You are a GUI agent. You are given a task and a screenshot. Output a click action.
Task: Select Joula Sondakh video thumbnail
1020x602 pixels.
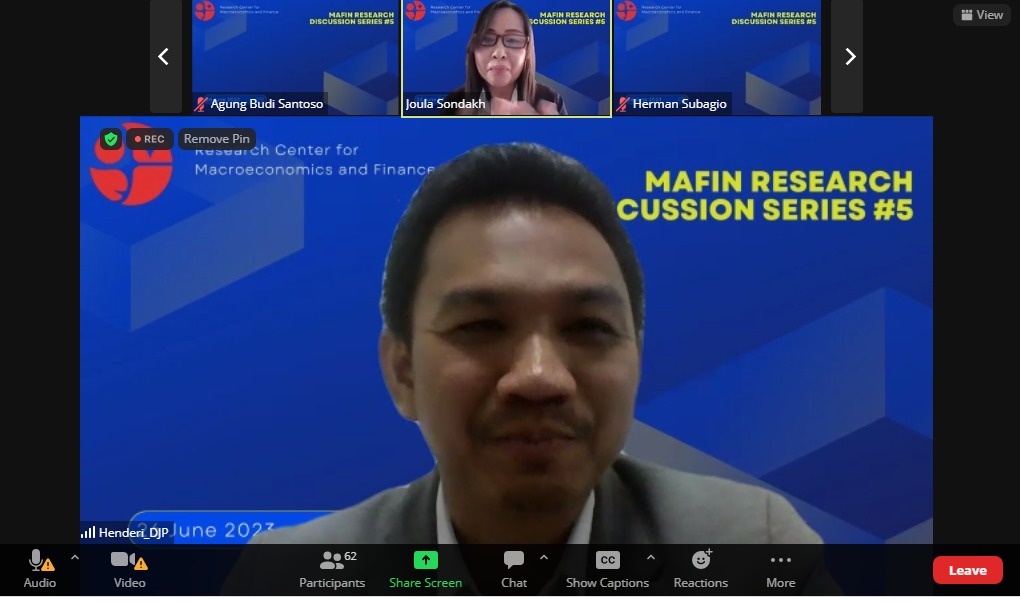tap(506, 55)
